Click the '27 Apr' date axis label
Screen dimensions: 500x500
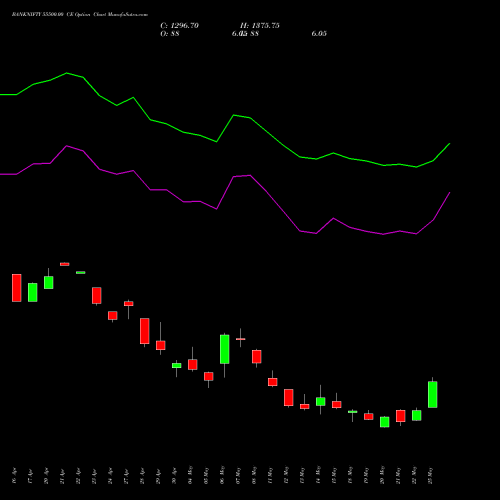pos(126,476)
